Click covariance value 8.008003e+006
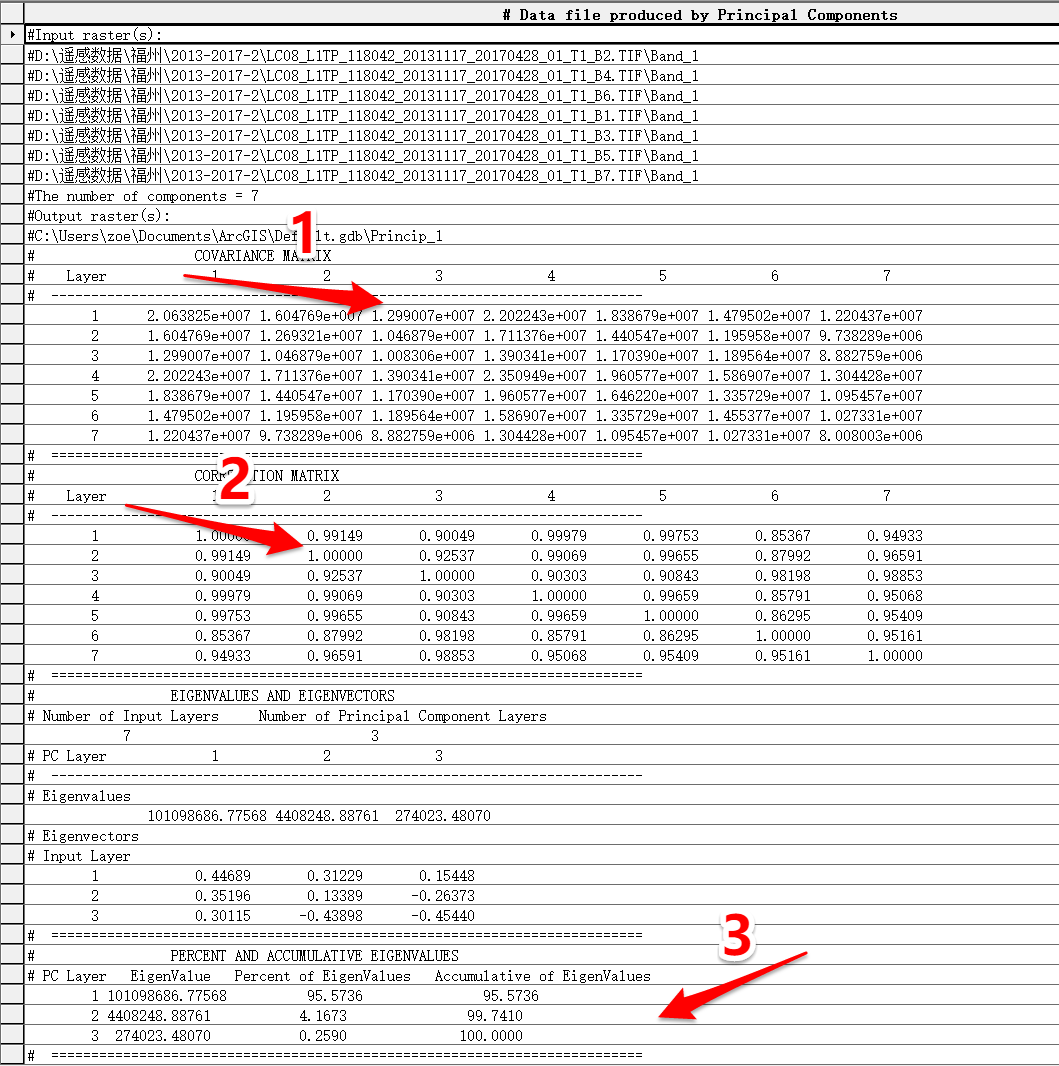The height and width of the screenshot is (1066, 1059). [x=871, y=436]
